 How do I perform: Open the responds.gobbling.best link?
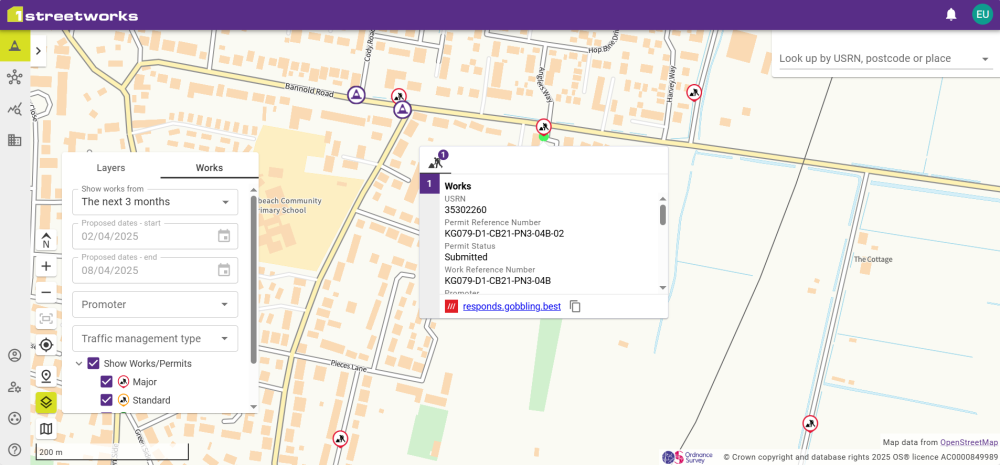(512, 306)
